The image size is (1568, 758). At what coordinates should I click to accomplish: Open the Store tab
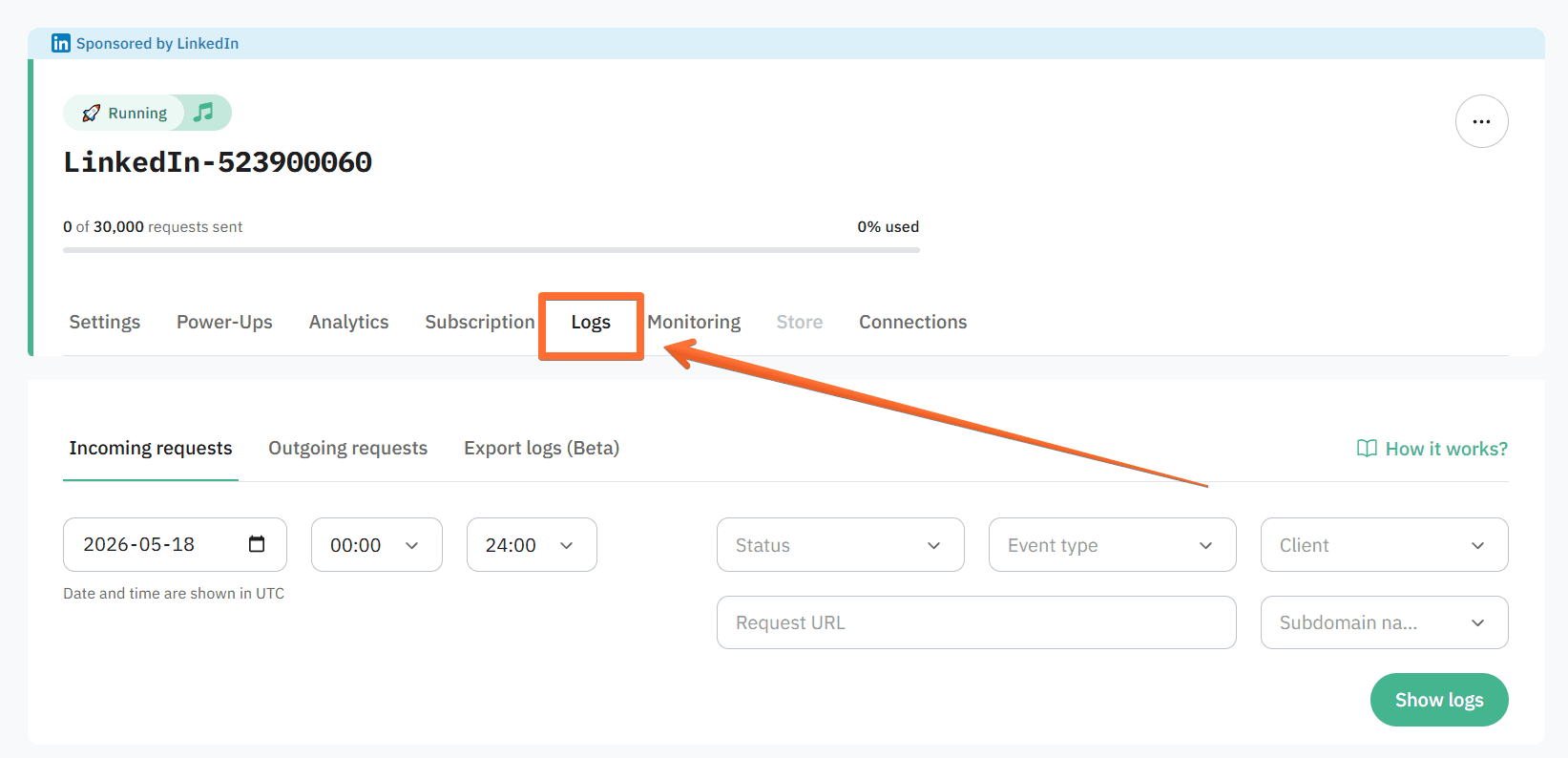tap(800, 322)
